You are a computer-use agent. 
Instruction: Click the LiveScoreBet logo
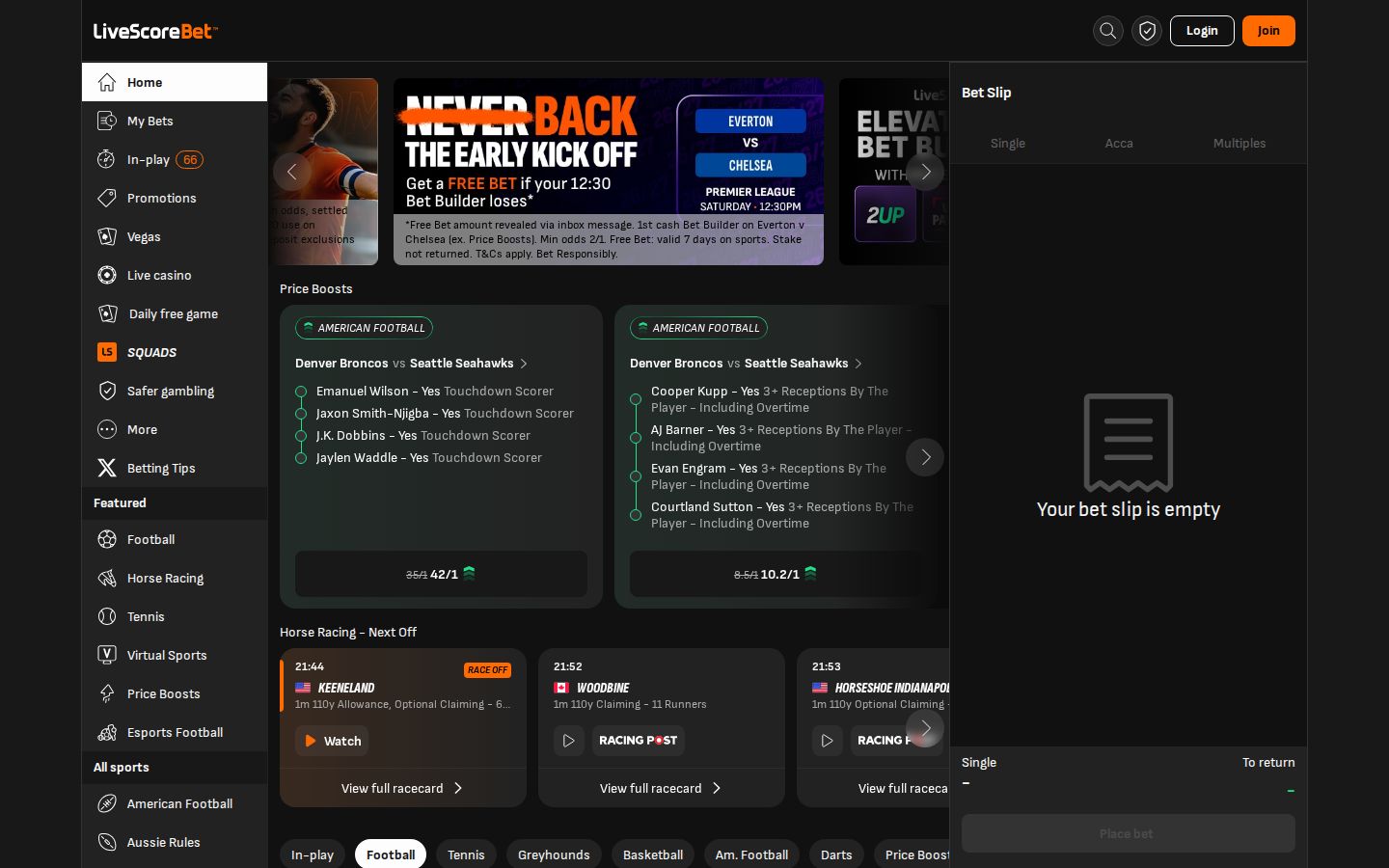point(155,31)
